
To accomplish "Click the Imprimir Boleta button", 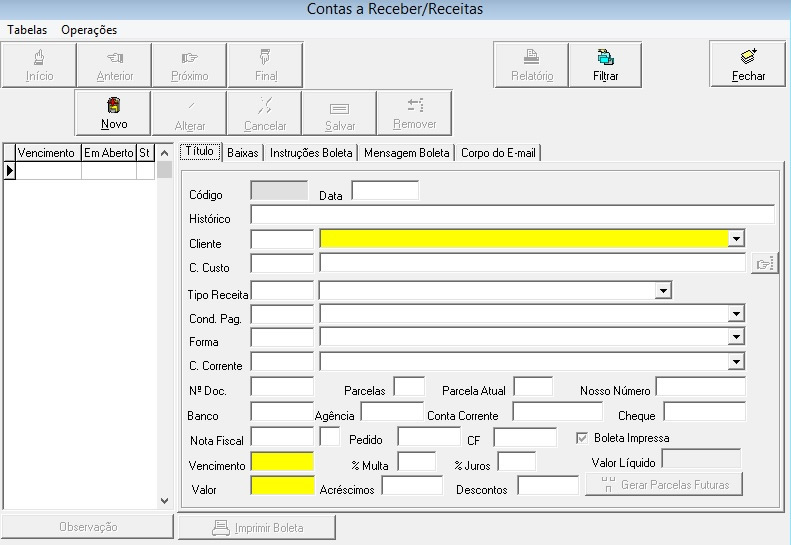I will click(257, 528).
